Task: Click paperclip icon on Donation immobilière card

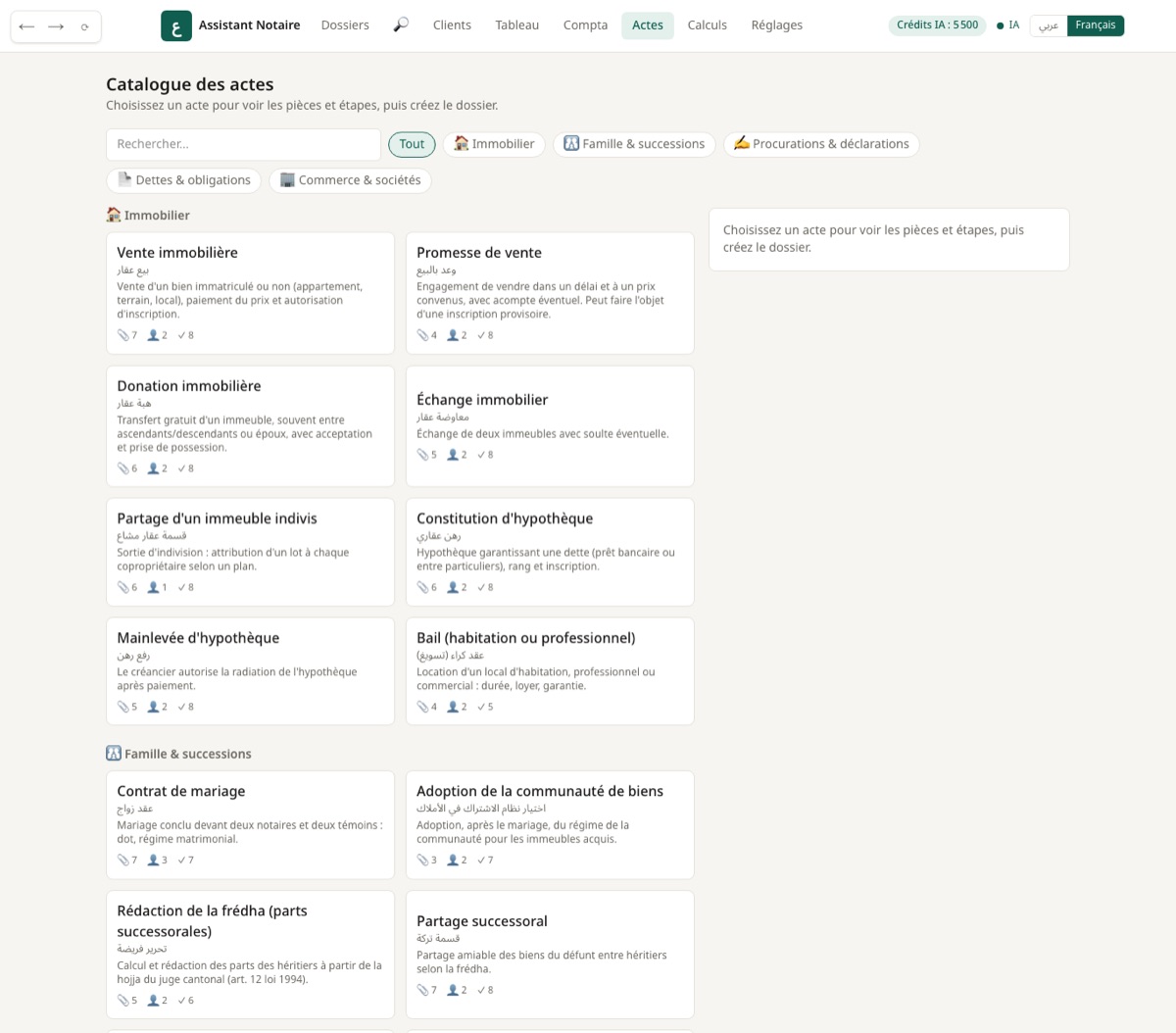Action: click(122, 468)
